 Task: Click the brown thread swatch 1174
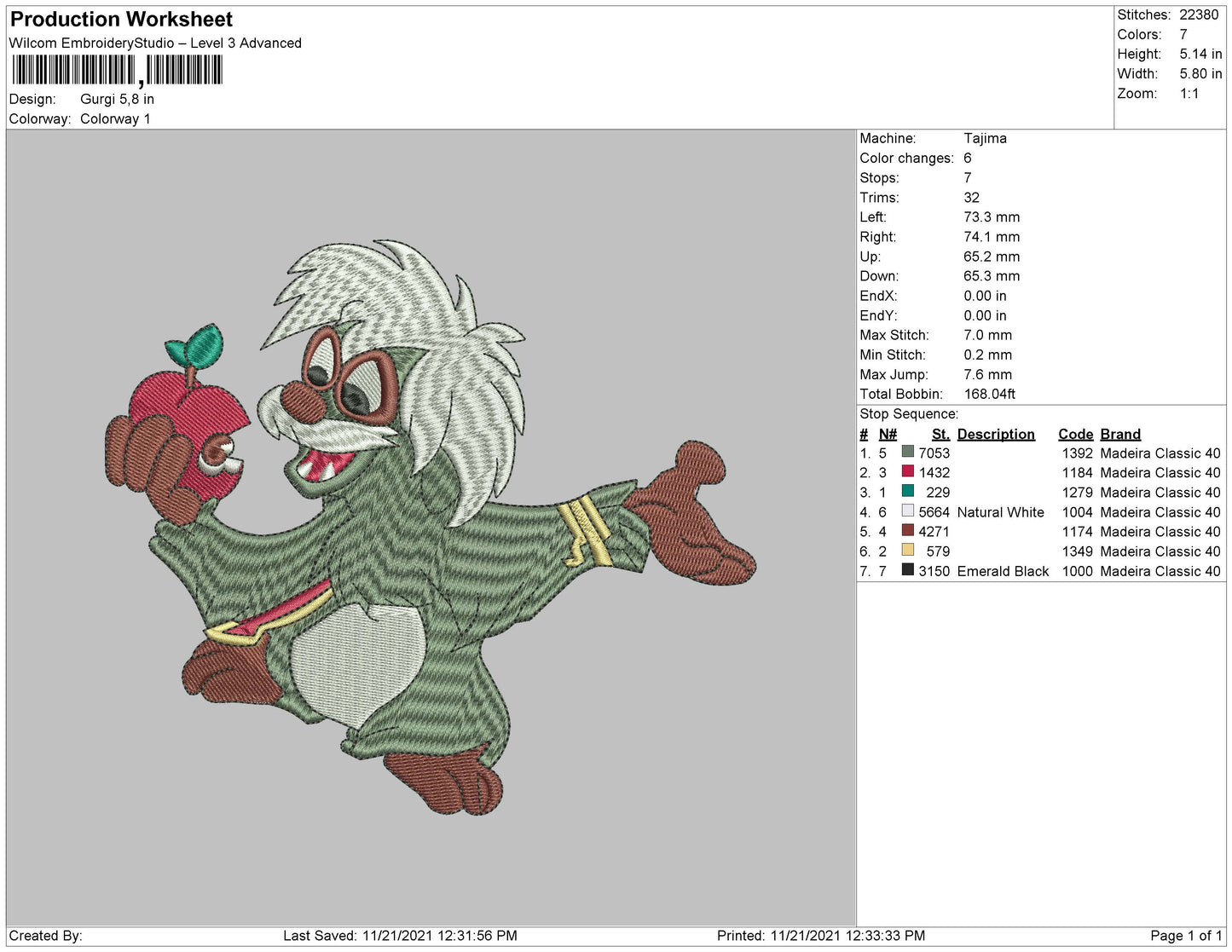click(907, 531)
